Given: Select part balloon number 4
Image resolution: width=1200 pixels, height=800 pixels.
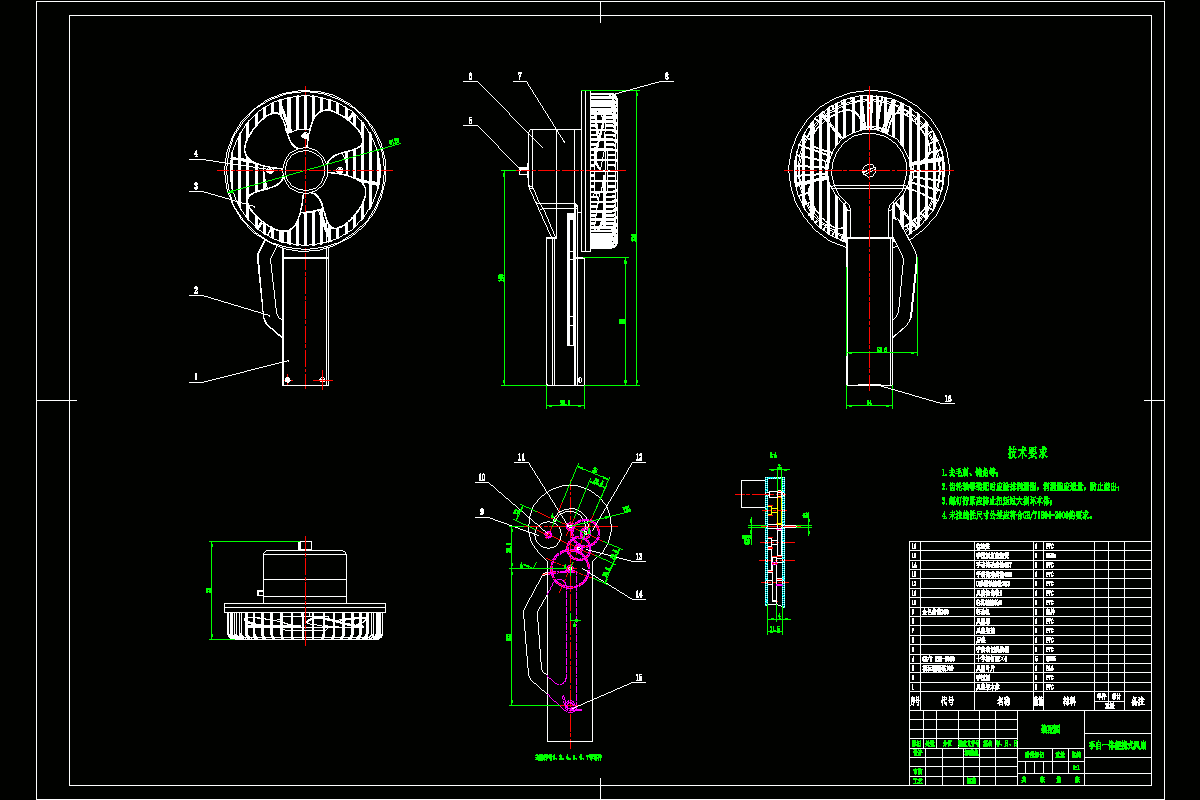Looking at the screenshot, I should [x=196, y=155].
